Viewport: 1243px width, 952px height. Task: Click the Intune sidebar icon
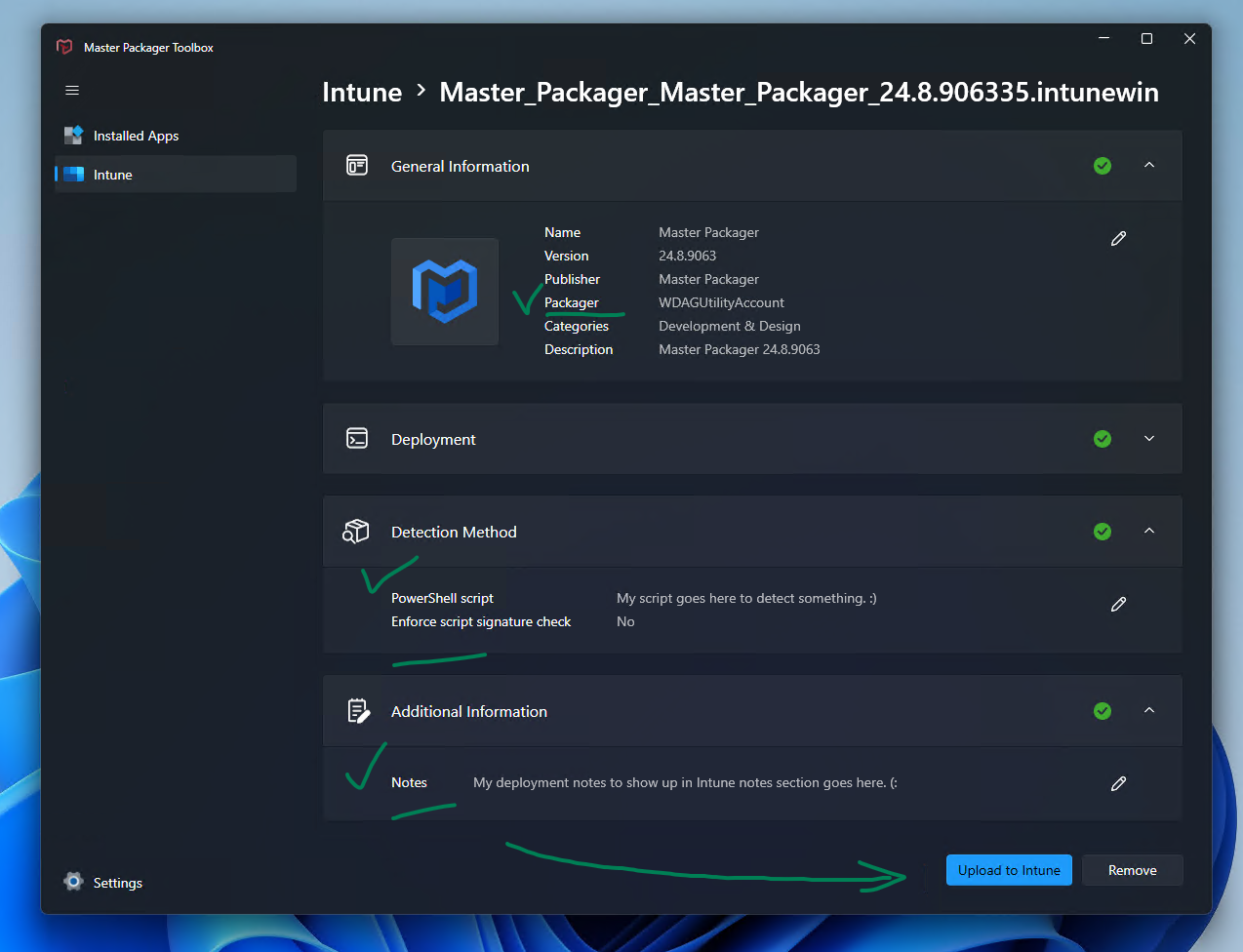click(x=73, y=175)
